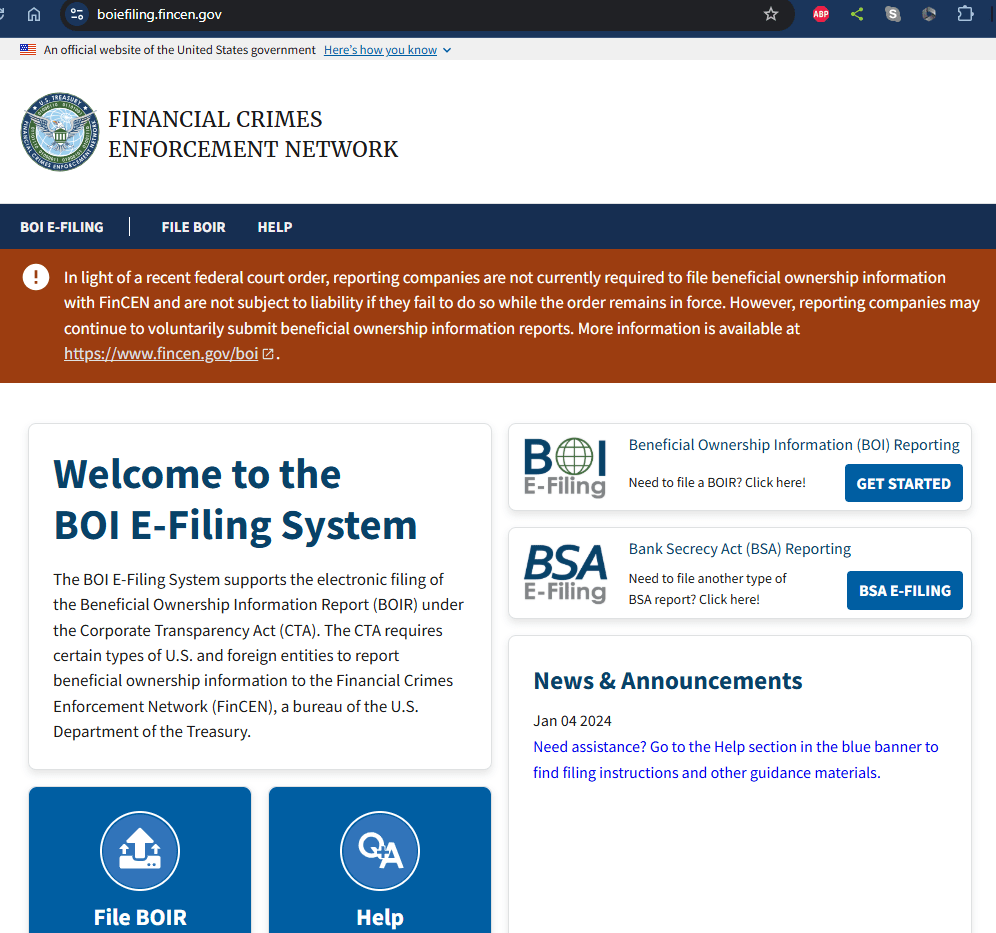Open HELP in the navigation bar

tap(275, 227)
